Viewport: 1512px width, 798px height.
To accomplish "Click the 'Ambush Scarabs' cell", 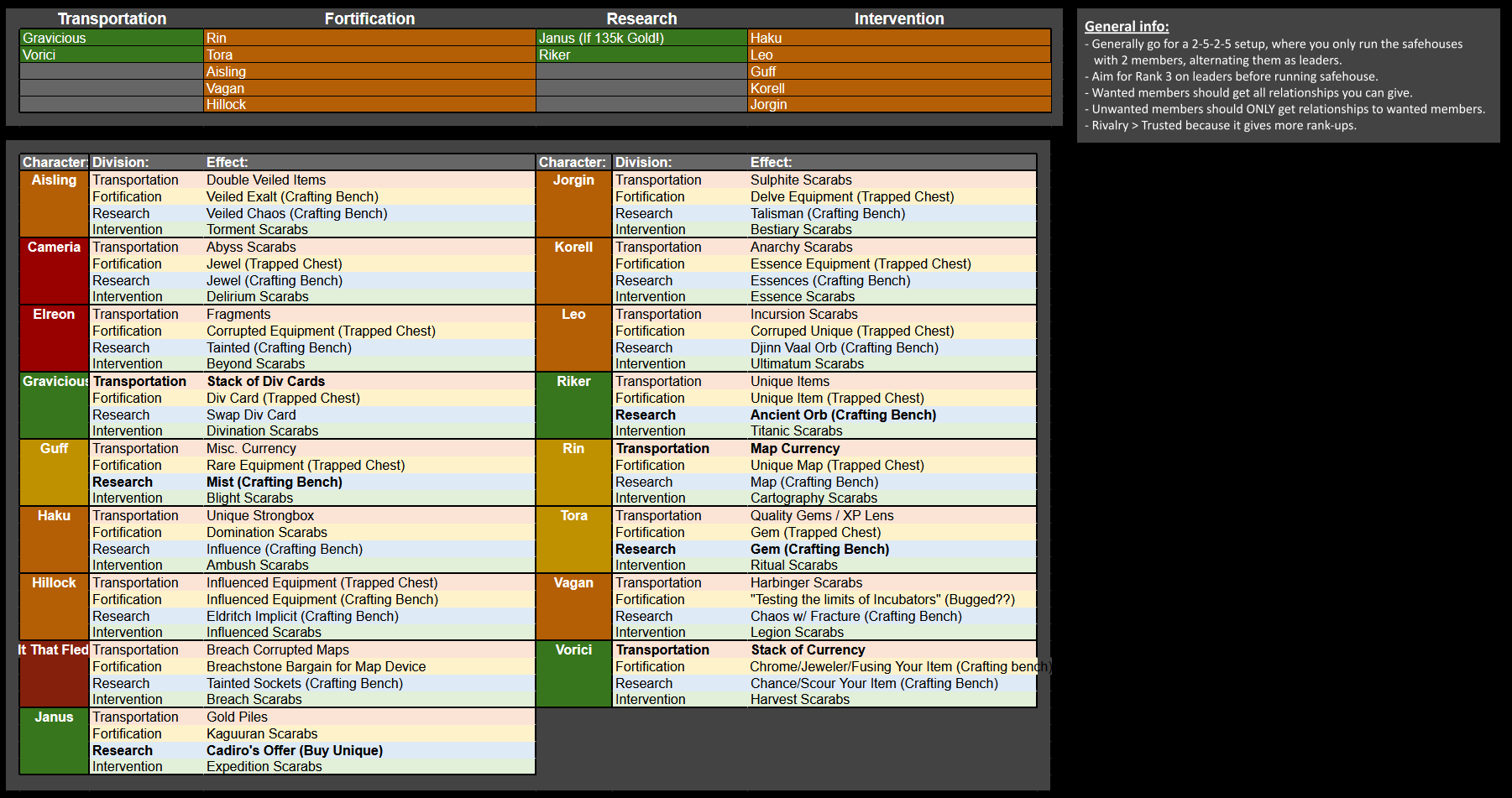I will pyautogui.click(x=369, y=565).
